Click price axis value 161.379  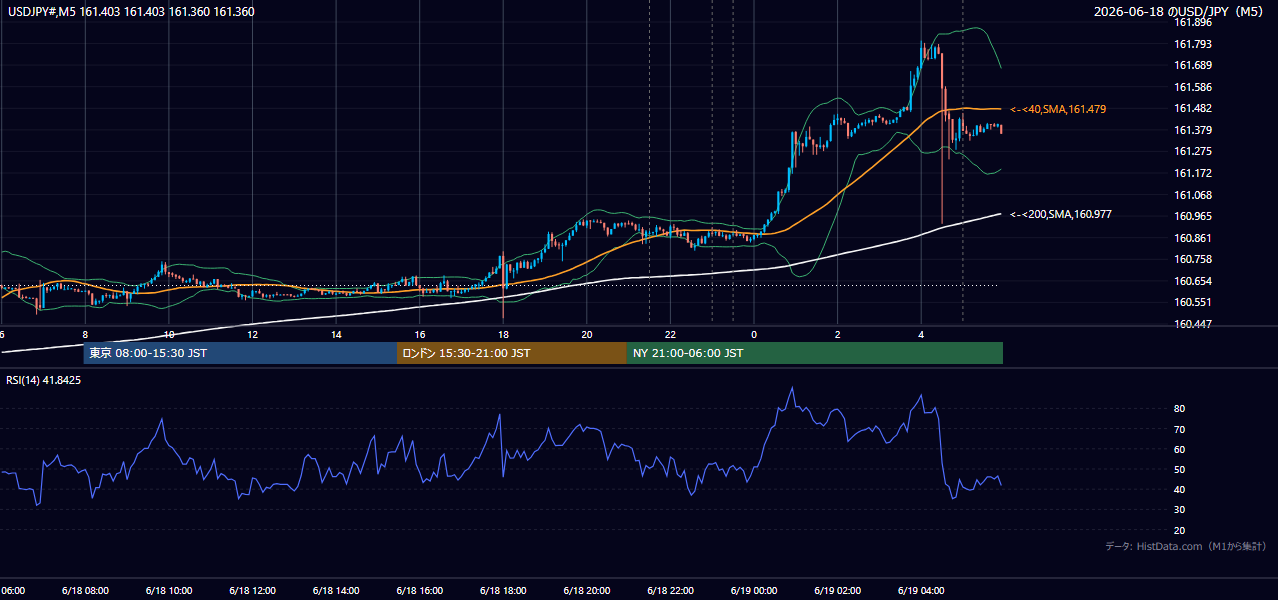click(x=1192, y=130)
